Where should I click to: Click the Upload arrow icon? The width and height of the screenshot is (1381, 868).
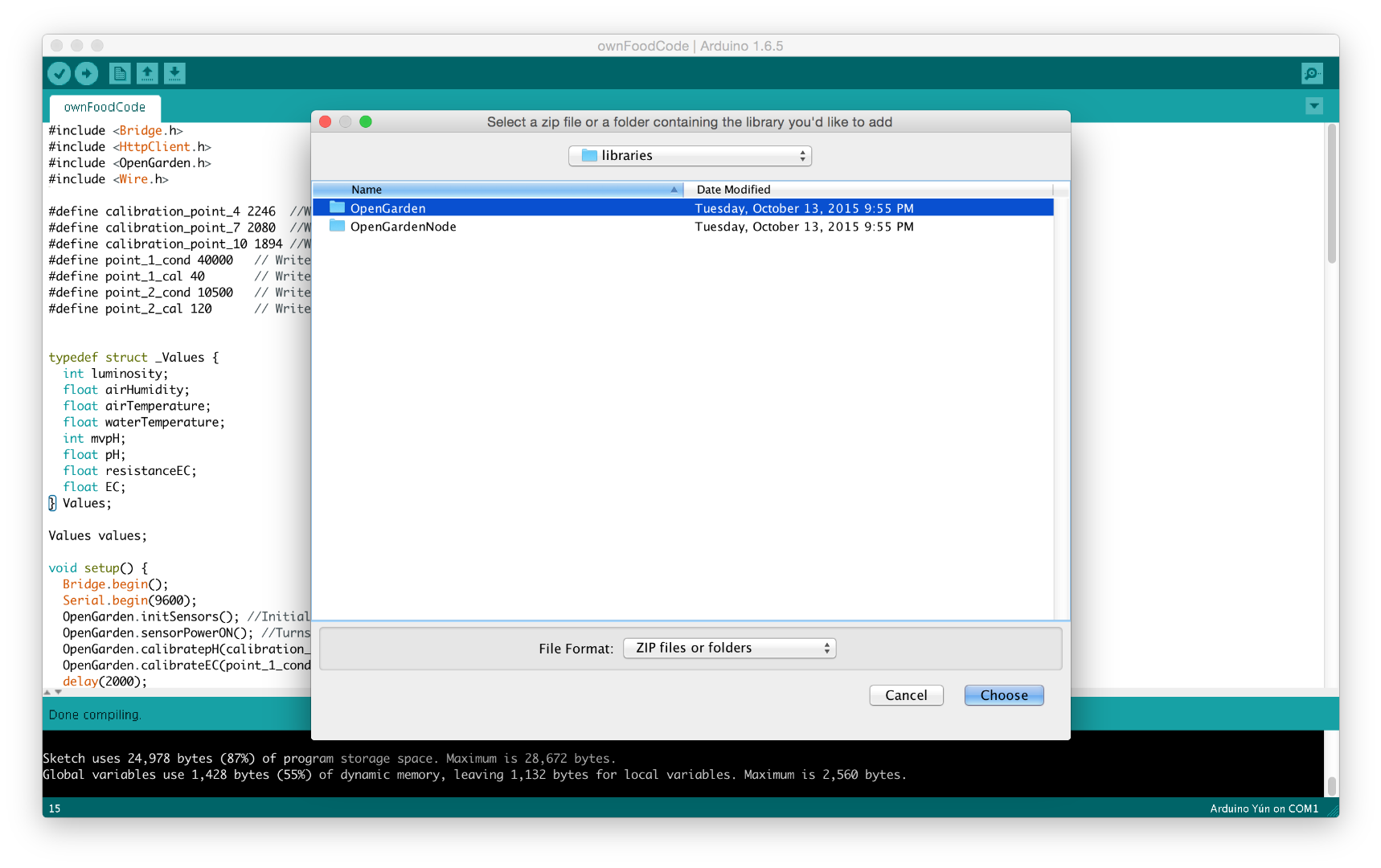pos(87,74)
